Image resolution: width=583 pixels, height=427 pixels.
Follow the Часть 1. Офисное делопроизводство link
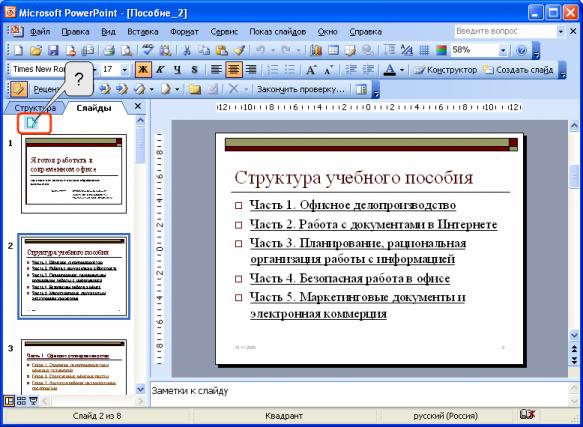[352, 205]
